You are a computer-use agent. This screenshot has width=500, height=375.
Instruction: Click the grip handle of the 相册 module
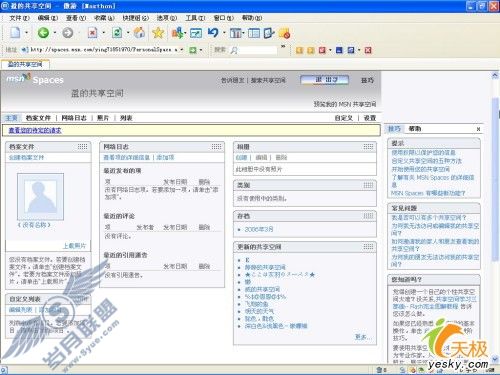pyautogui.click(x=368, y=147)
